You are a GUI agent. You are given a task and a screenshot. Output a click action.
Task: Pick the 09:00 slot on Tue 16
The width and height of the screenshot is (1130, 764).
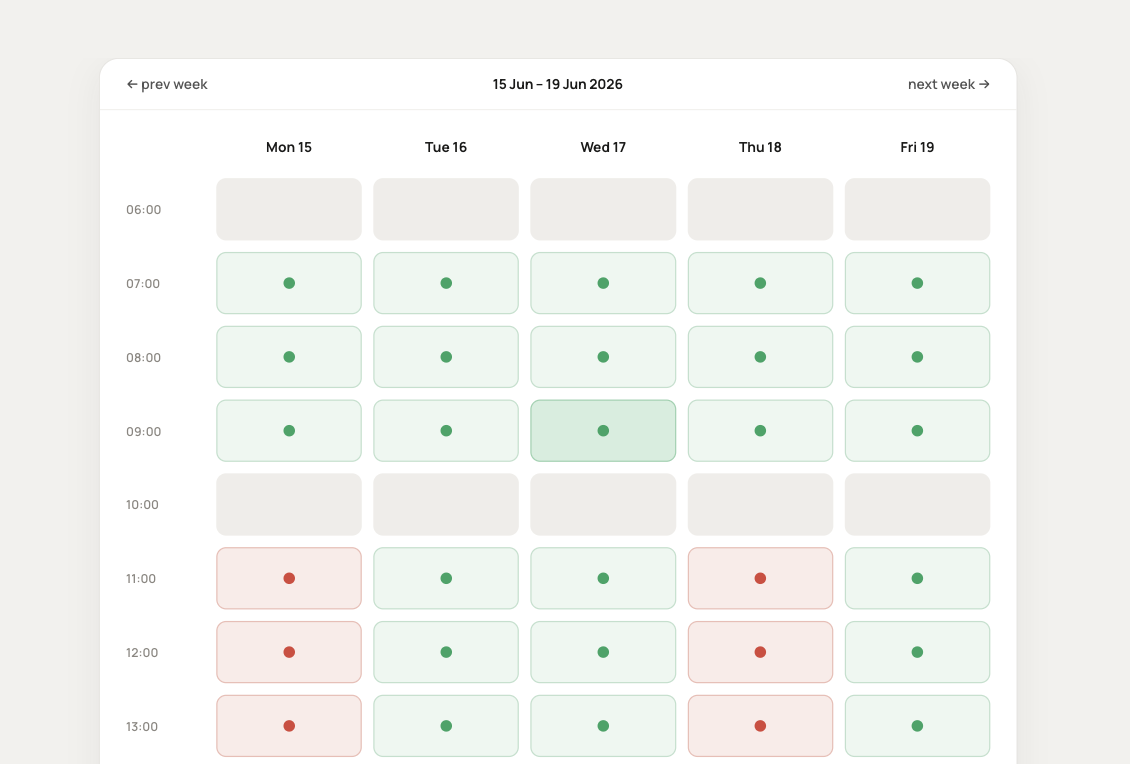[446, 431]
